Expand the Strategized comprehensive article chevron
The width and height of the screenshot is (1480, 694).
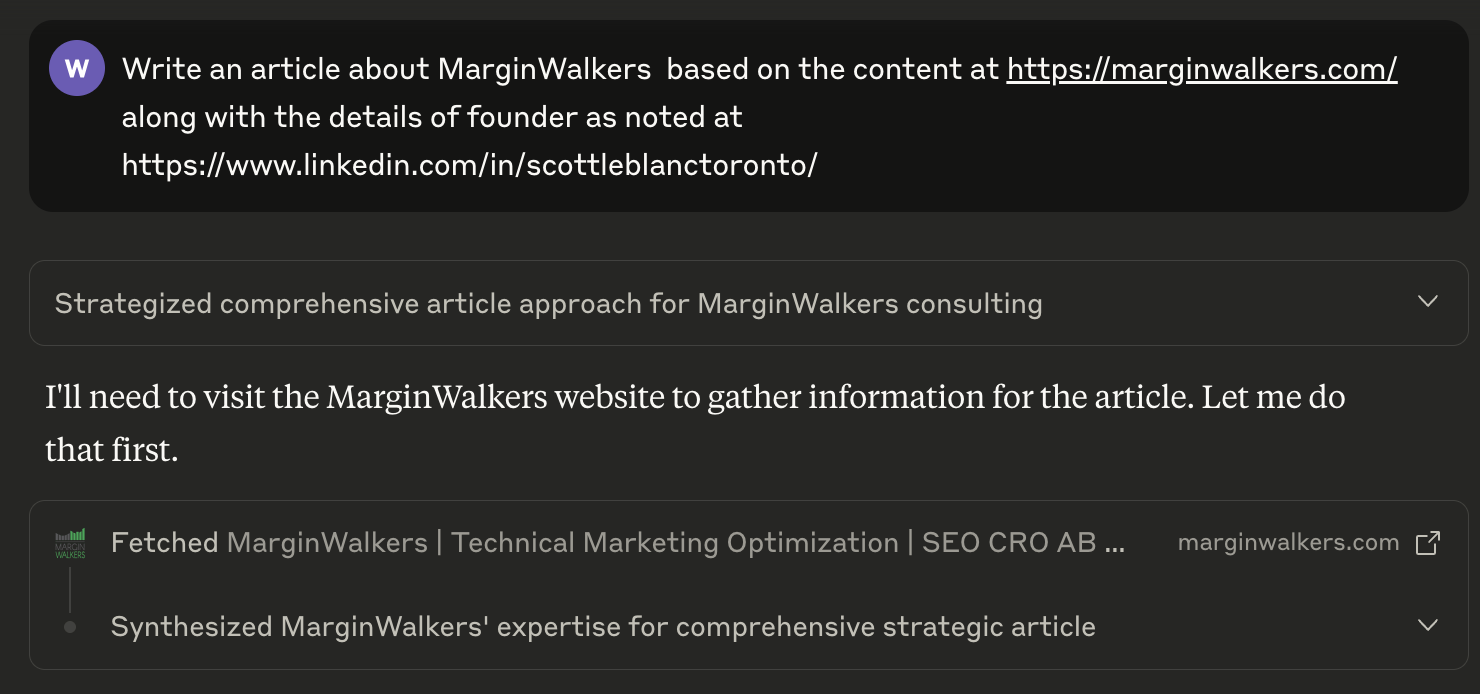pyautogui.click(x=1428, y=301)
